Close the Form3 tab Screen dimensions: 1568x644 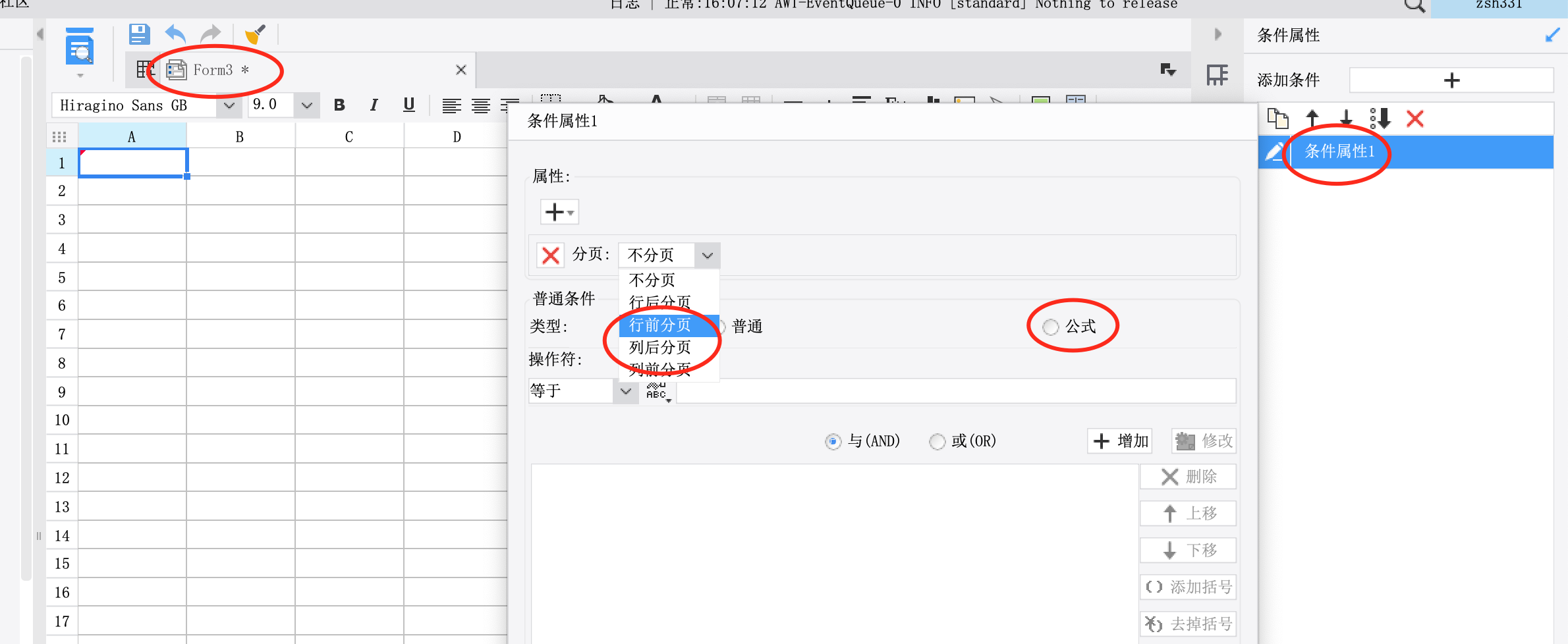point(461,70)
